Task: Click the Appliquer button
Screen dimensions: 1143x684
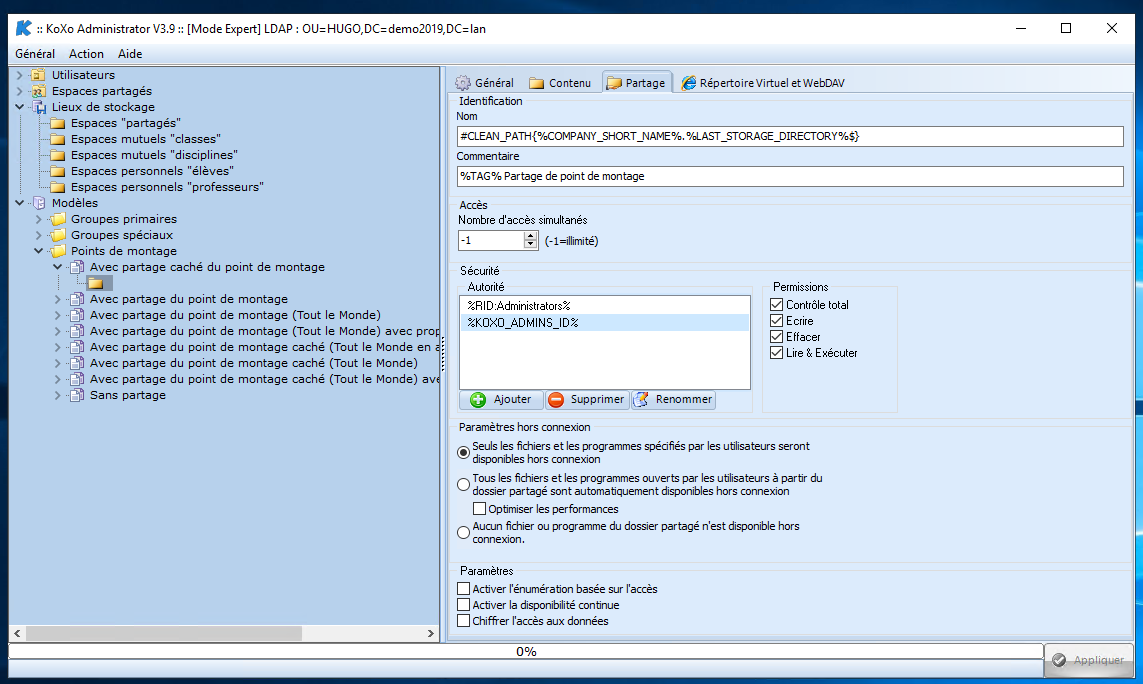Action: pyautogui.click(x=1088, y=659)
